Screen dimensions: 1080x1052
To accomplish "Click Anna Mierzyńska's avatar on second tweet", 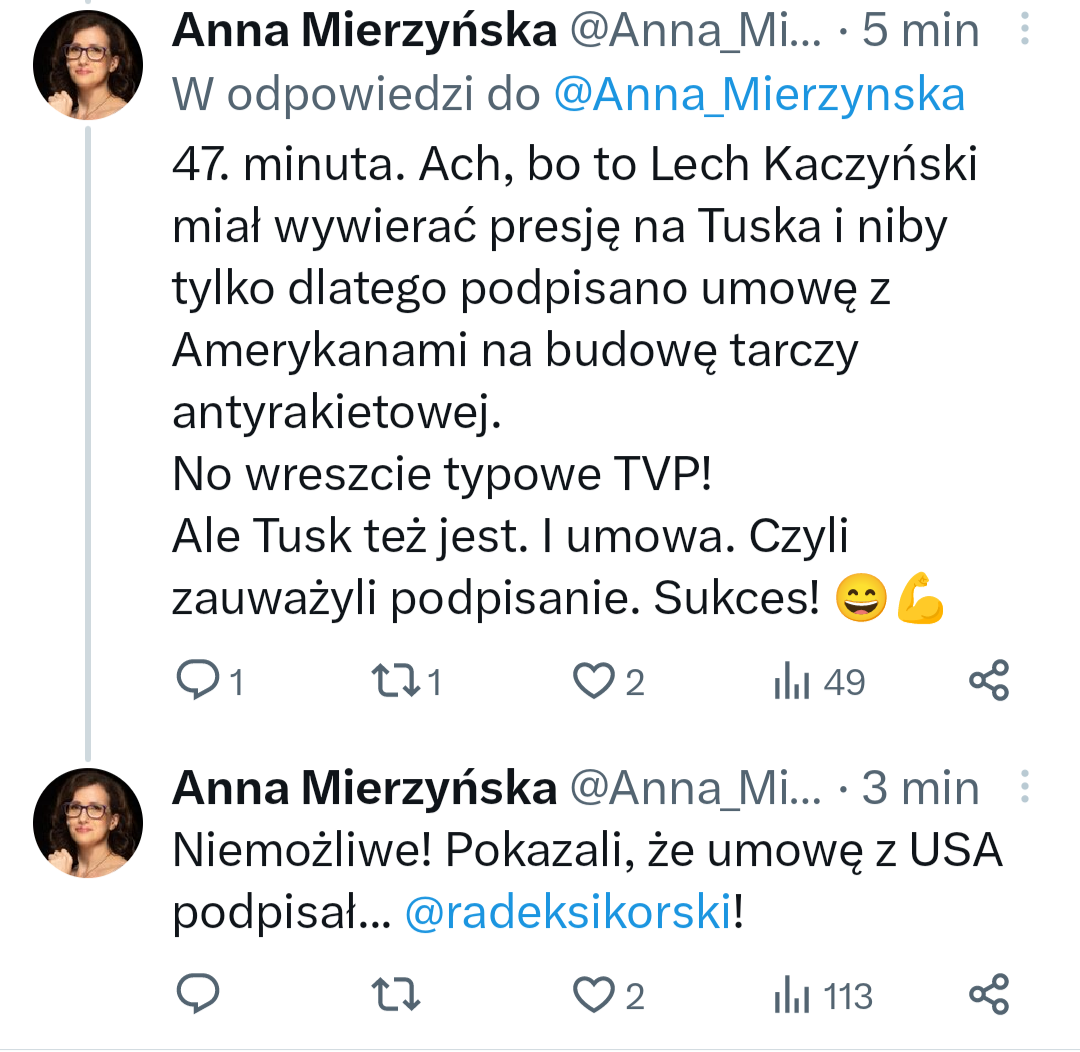I will click(x=88, y=823).
